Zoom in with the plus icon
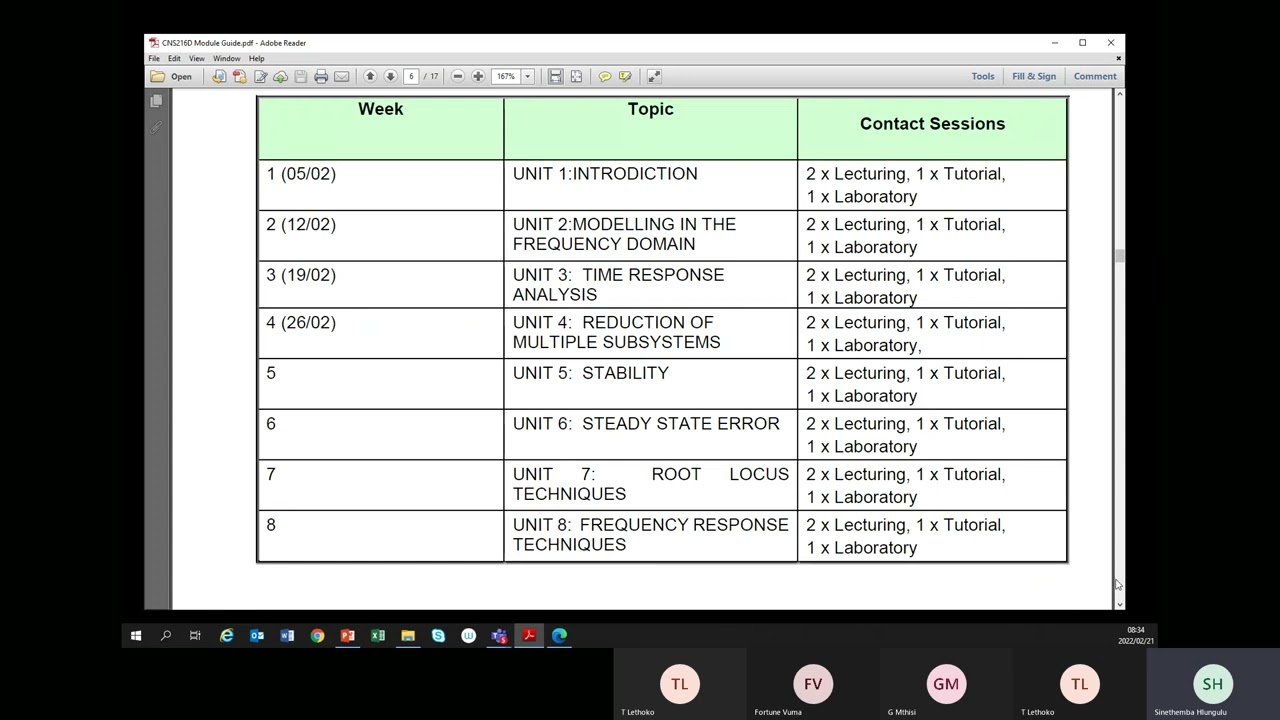1280x720 pixels. click(x=478, y=76)
